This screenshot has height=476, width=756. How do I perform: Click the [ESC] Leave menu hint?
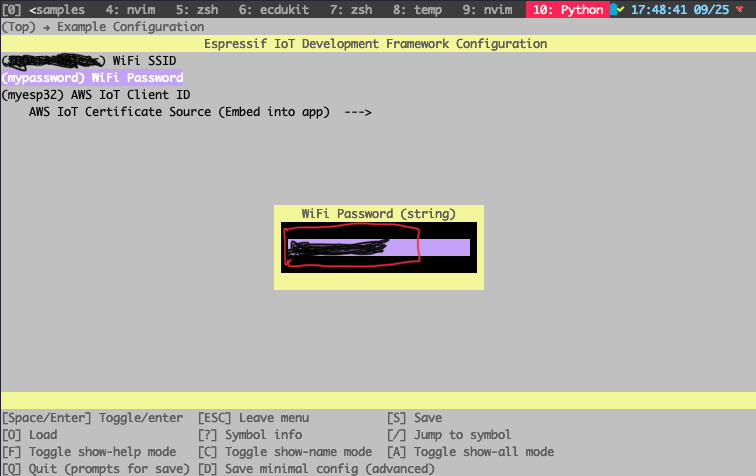254,418
